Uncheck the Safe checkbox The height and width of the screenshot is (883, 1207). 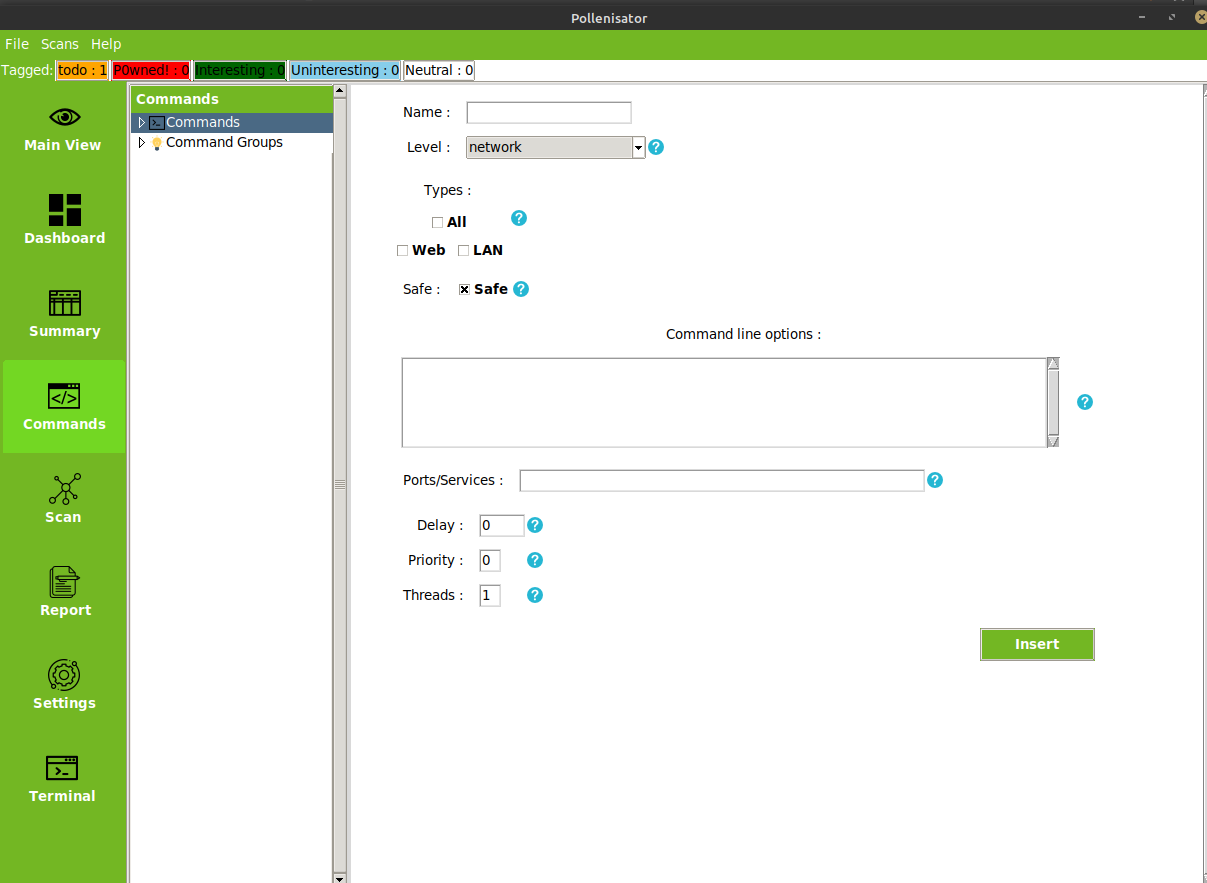coord(465,290)
